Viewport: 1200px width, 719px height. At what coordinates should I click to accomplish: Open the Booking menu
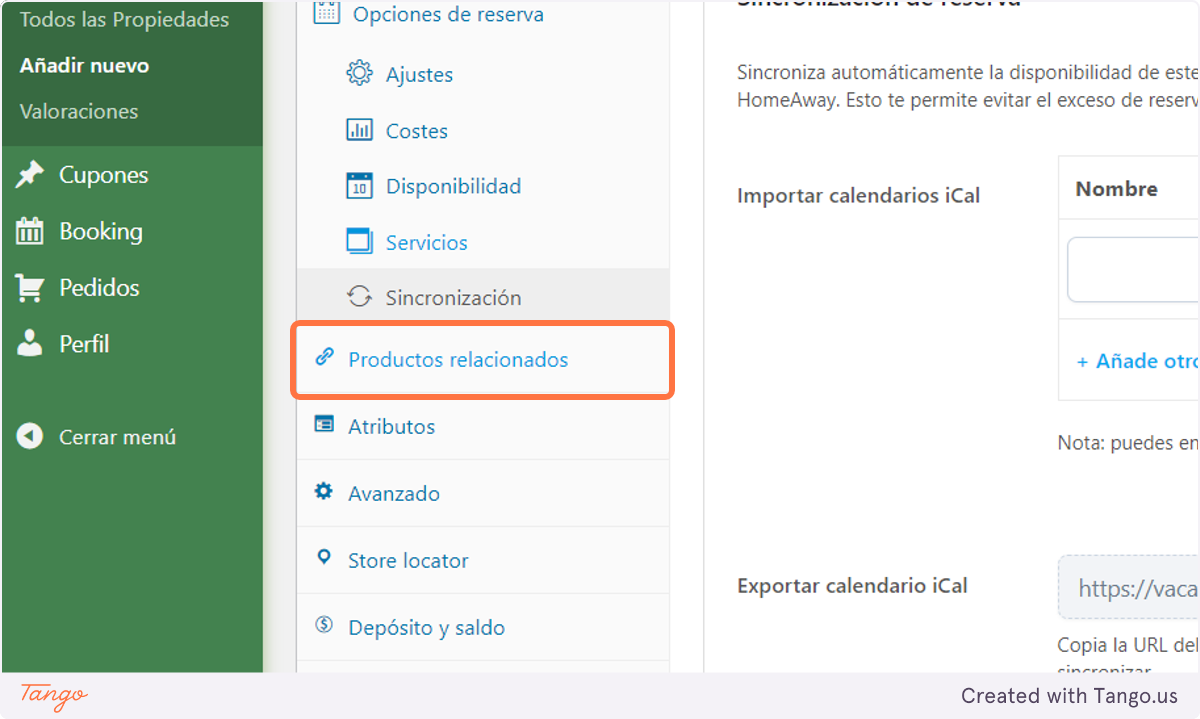(100, 231)
